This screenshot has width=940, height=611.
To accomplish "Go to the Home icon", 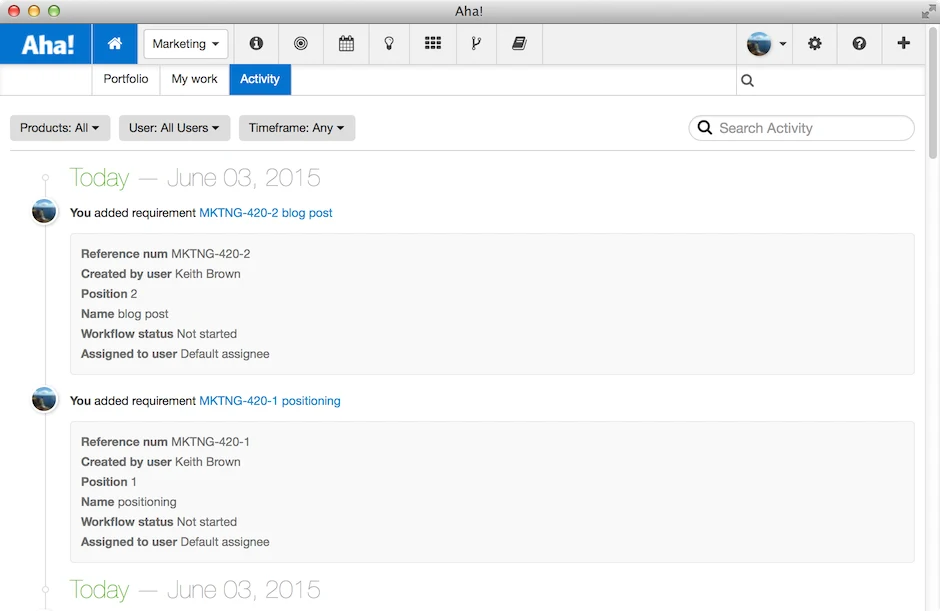I will [x=115, y=44].
